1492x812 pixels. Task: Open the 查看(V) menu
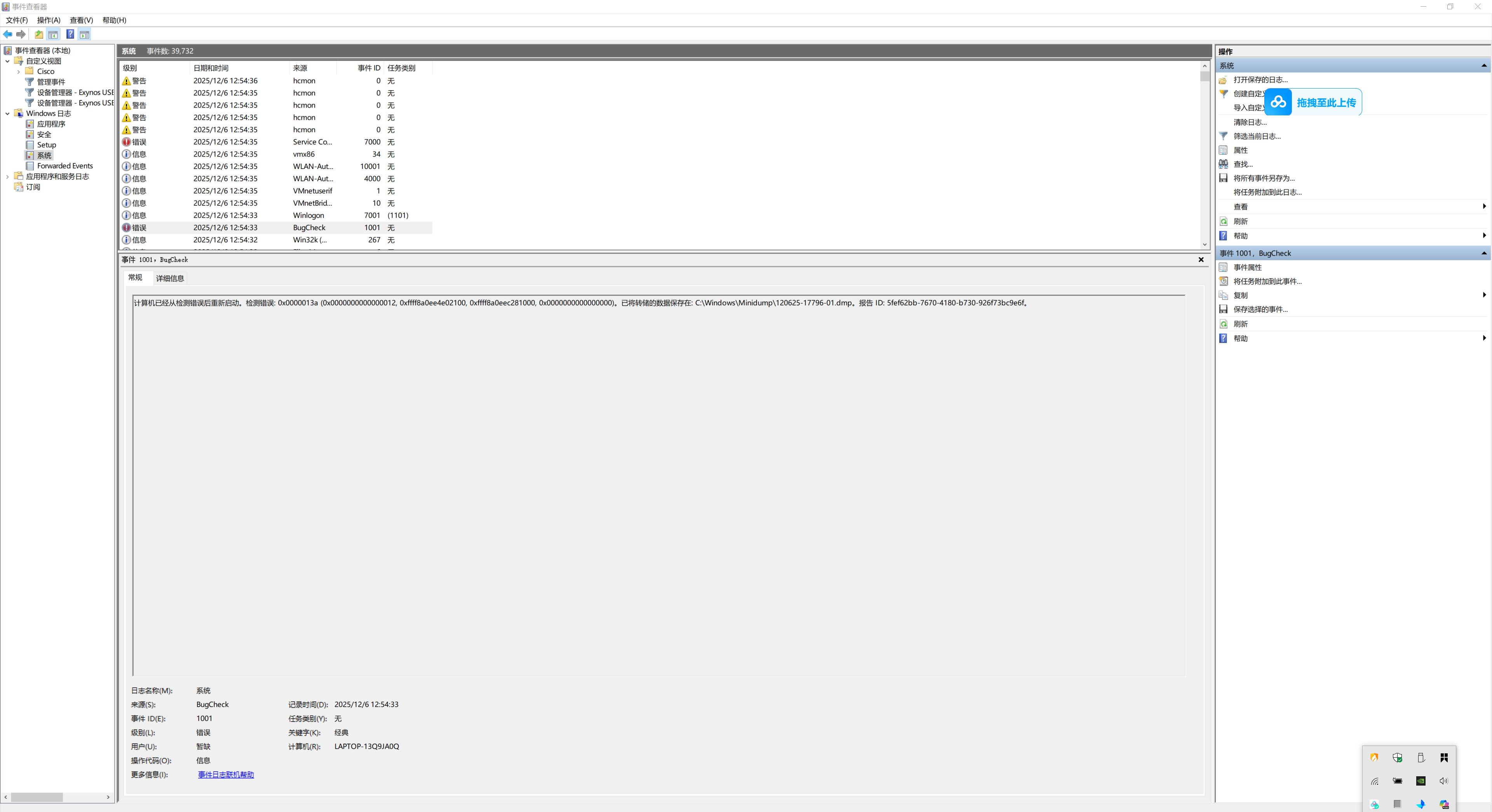click(x=81, y=20)
